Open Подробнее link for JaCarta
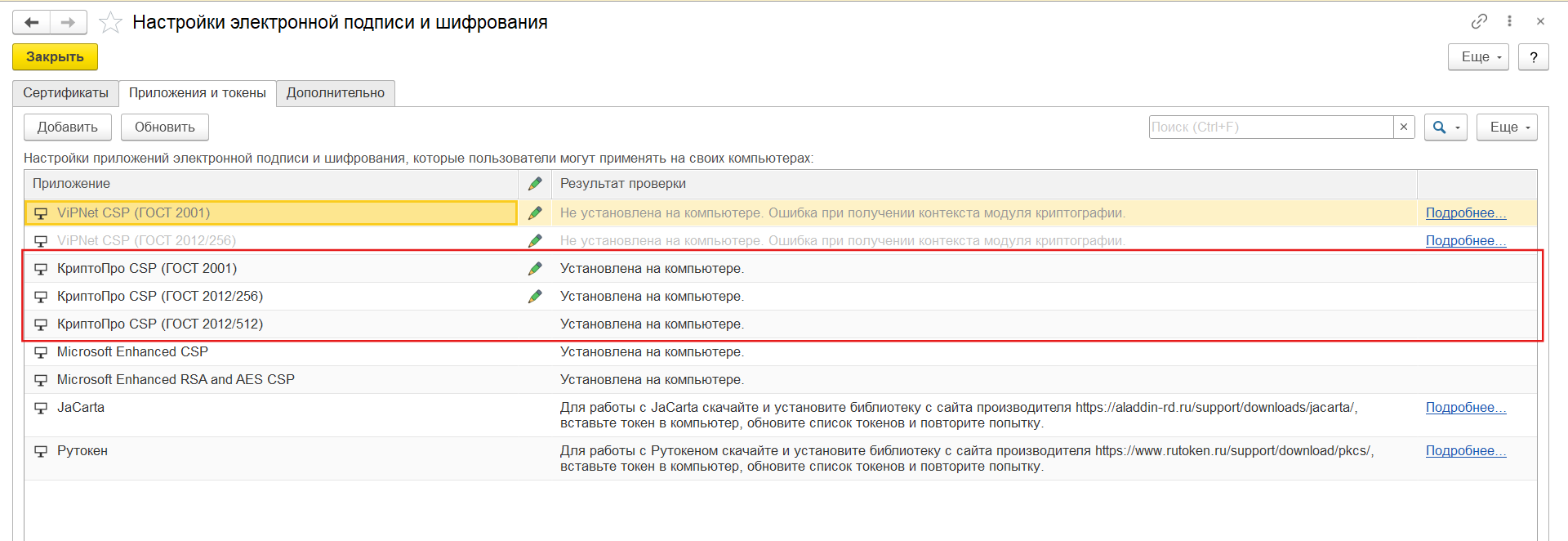 tap(1465, 408)
